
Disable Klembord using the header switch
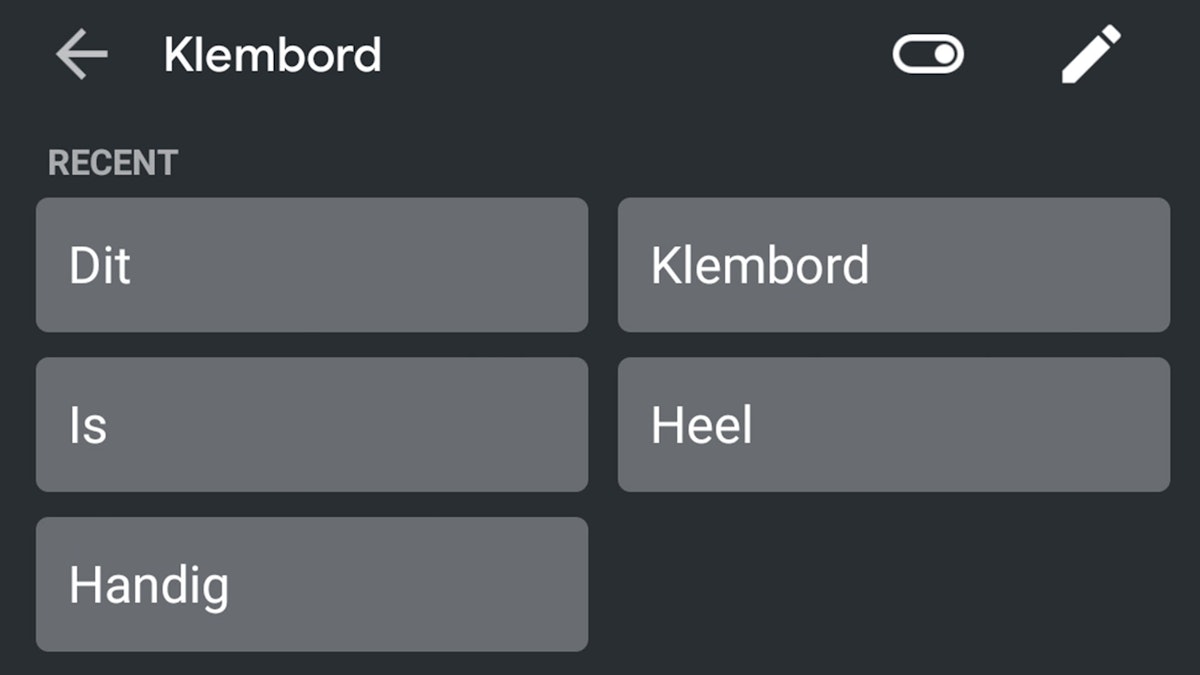click(x=929, y=55)
